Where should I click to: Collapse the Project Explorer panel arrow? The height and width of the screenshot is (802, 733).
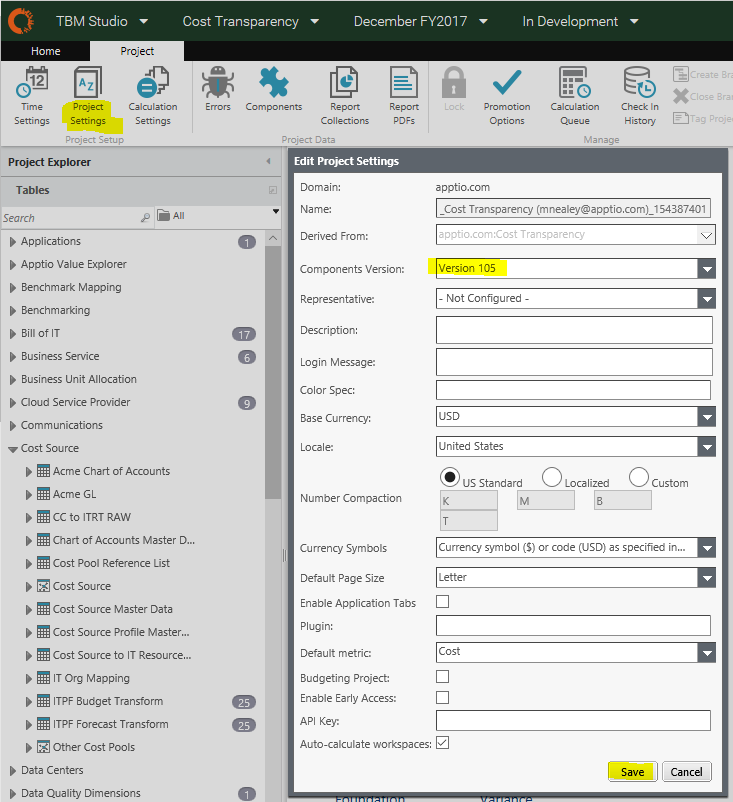(269, 162)
